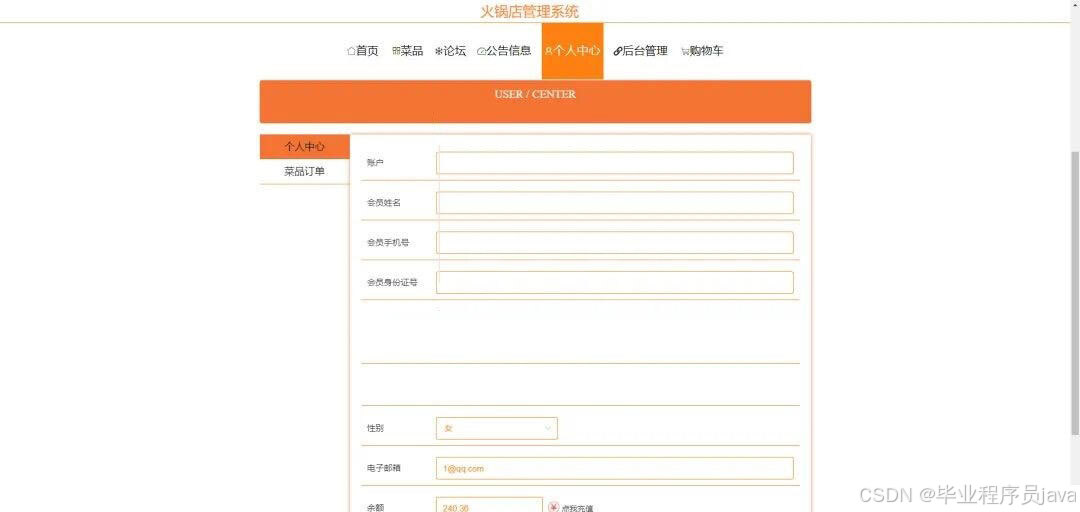Select 个人中心 in the top navigation

coord(572,51)
